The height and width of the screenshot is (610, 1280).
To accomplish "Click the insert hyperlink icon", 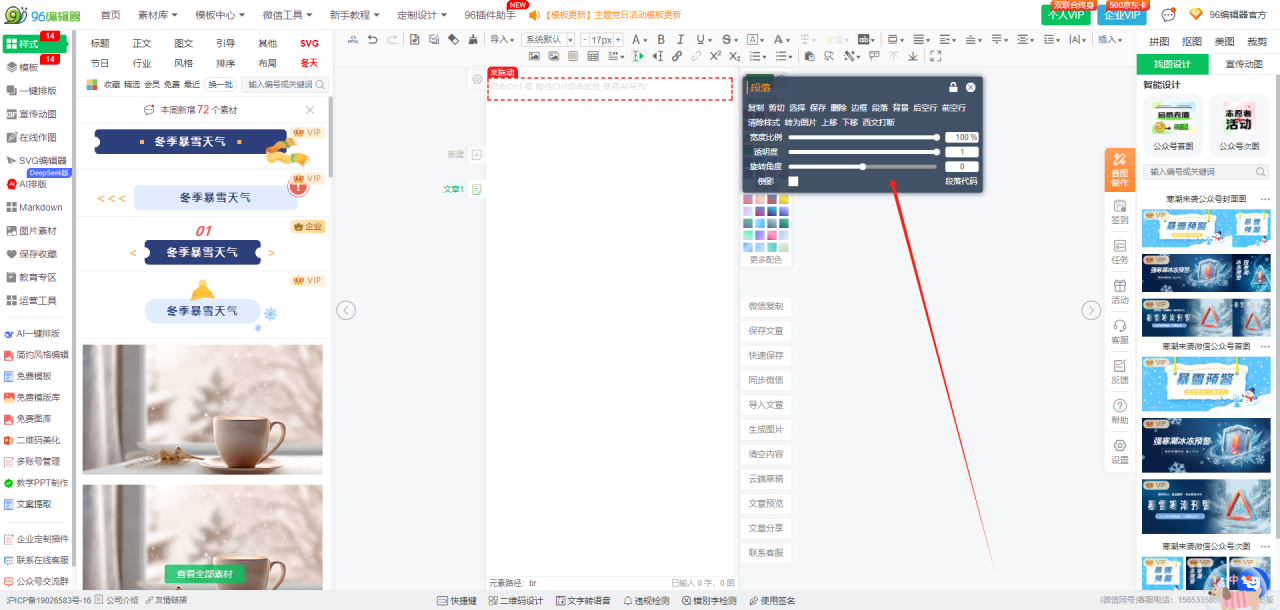I will [x=677, y=56].
